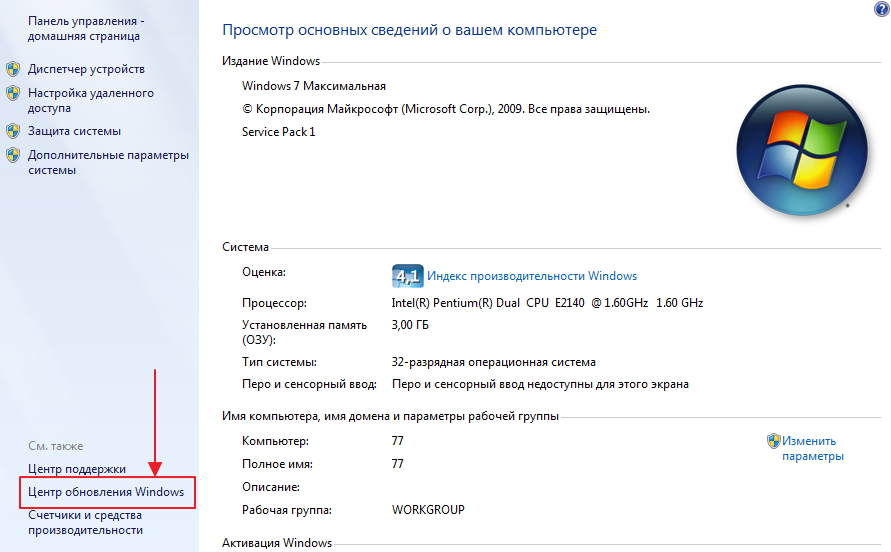Open Диспетчер устройств link
Viewport: 891px width, 552px height.
click(86, 69)
